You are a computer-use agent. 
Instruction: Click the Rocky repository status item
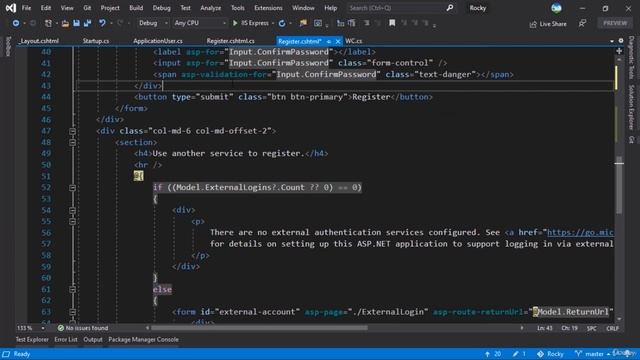[x=550, y=354]
